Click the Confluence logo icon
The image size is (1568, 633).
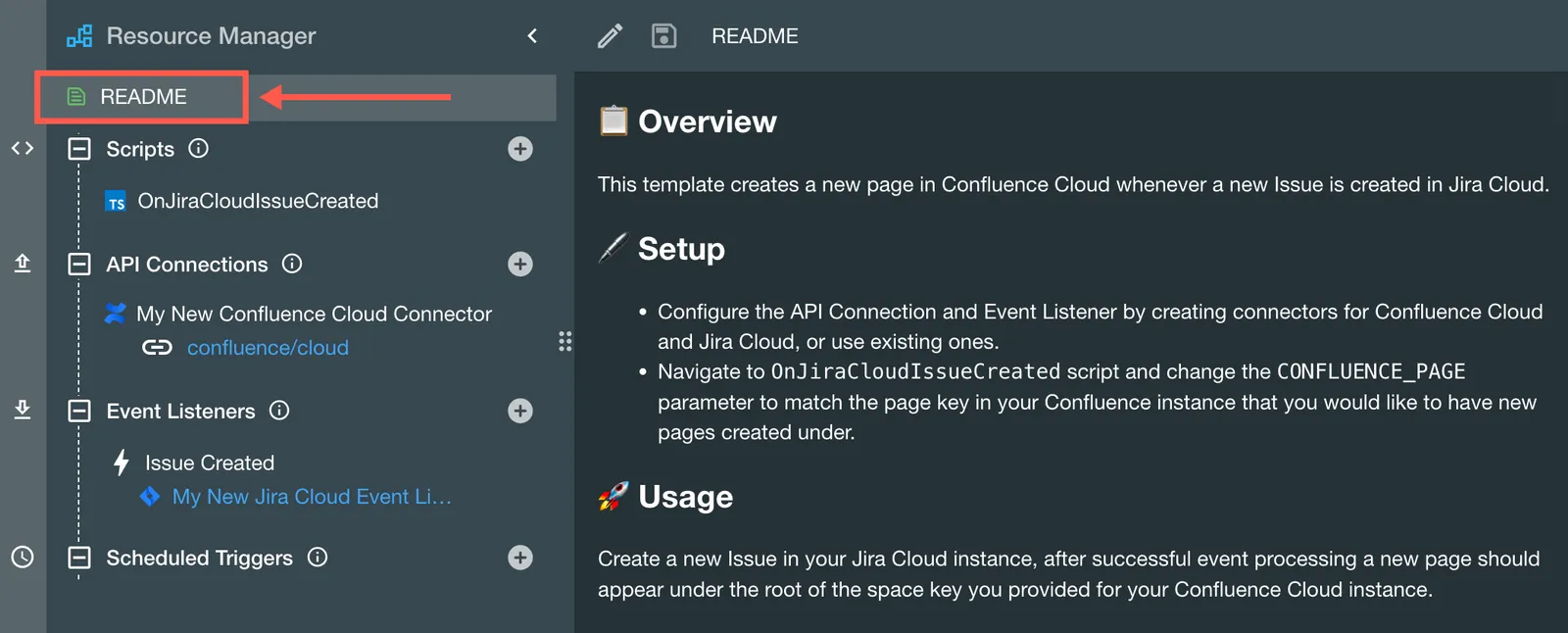pyautogui.click(x=116, y=314)
